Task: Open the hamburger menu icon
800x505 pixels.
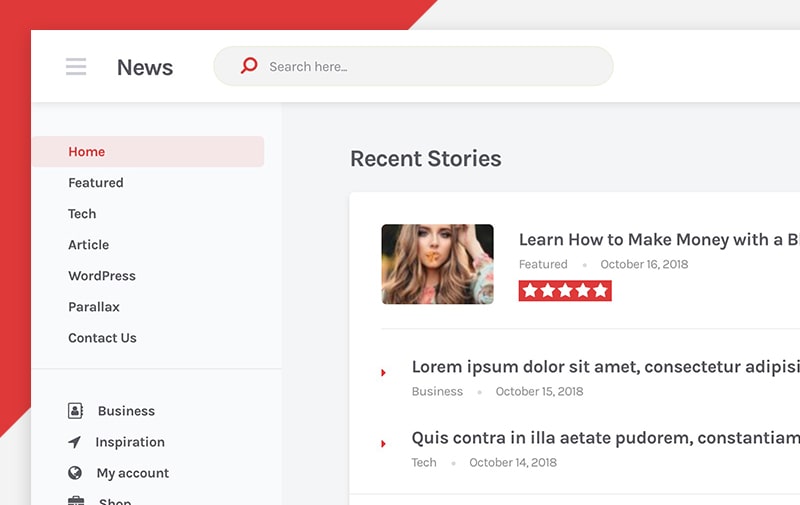Action: (x=76, y=67)
